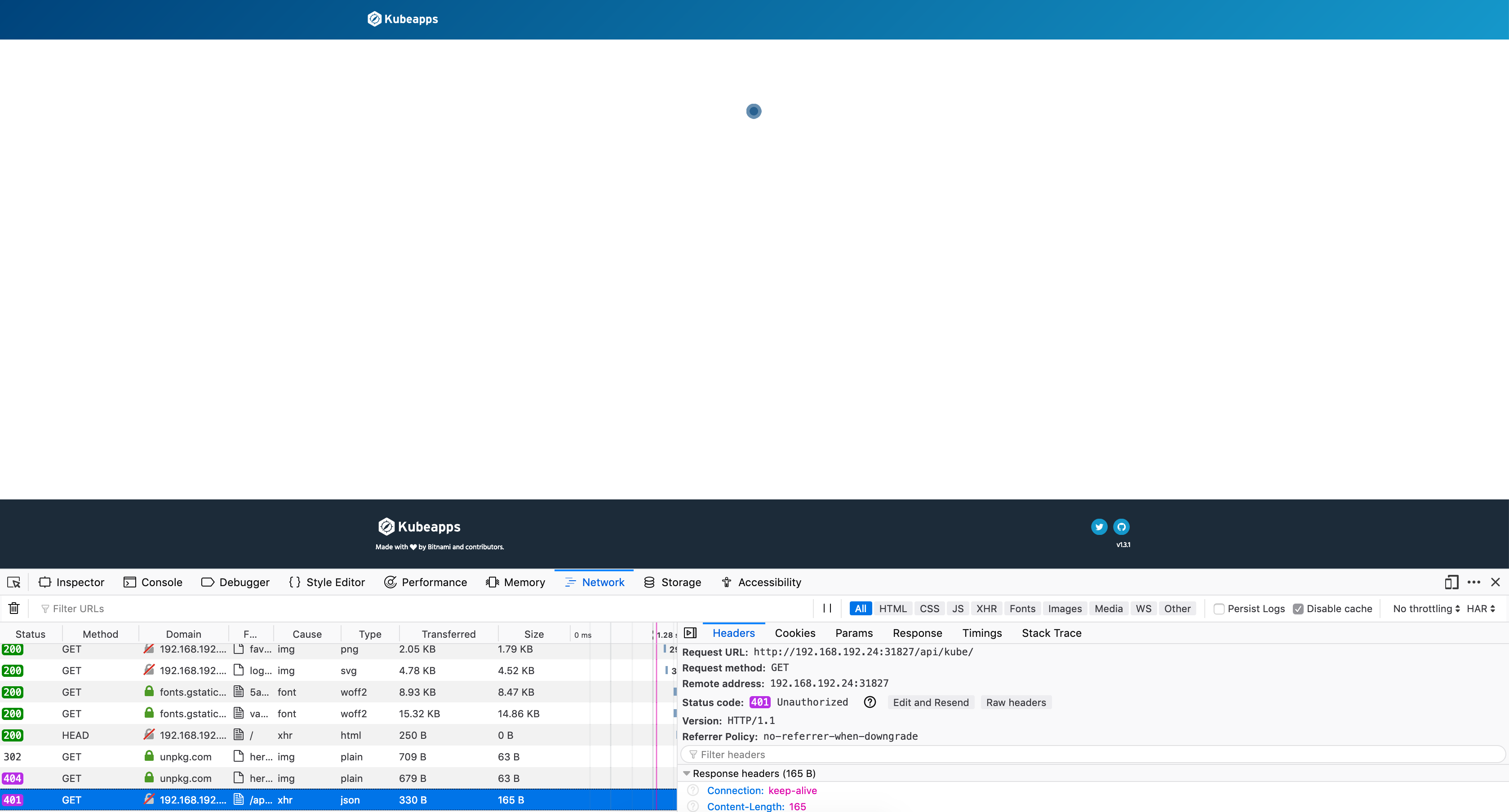1509x812 pixels.
Task: Open the No throttling dropdown
Action: 1426,609
